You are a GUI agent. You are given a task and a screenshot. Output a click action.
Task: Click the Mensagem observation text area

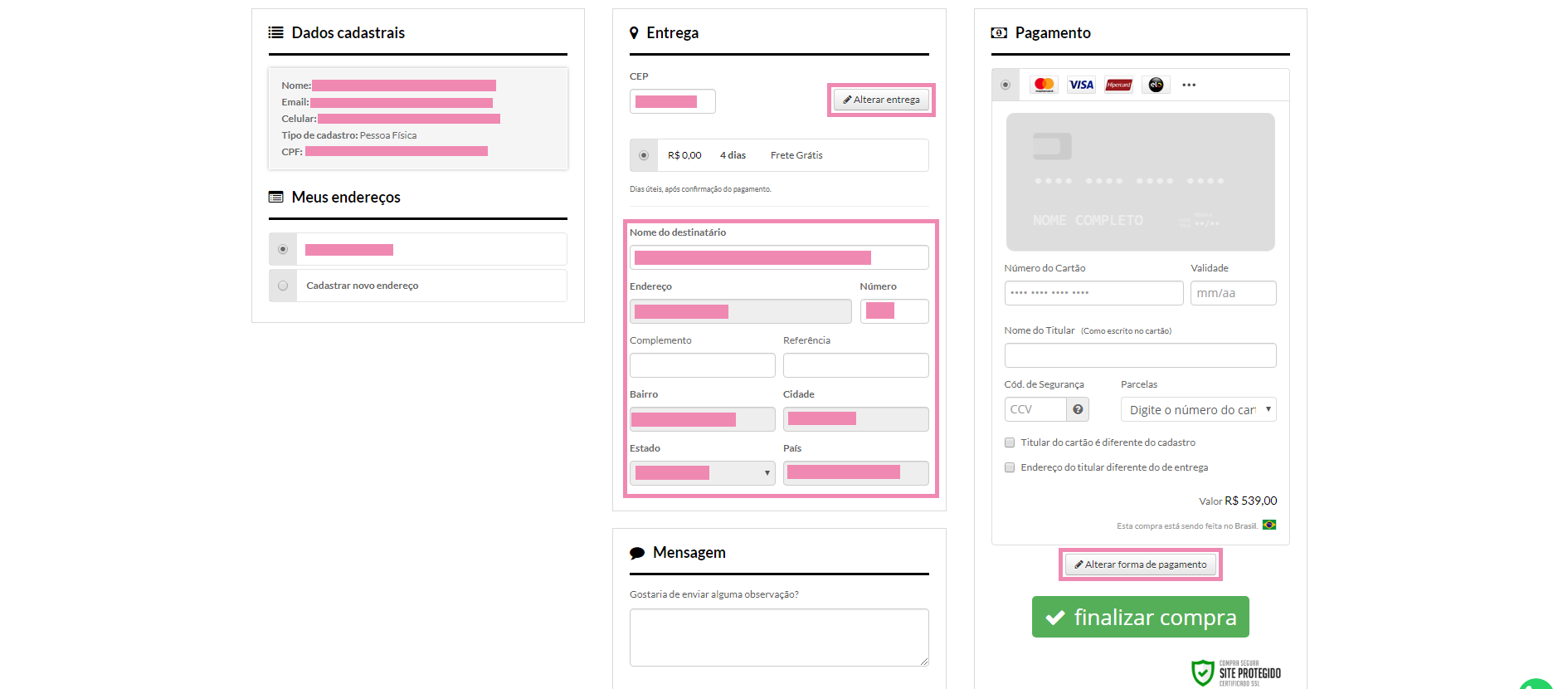[x=778, y=637]
